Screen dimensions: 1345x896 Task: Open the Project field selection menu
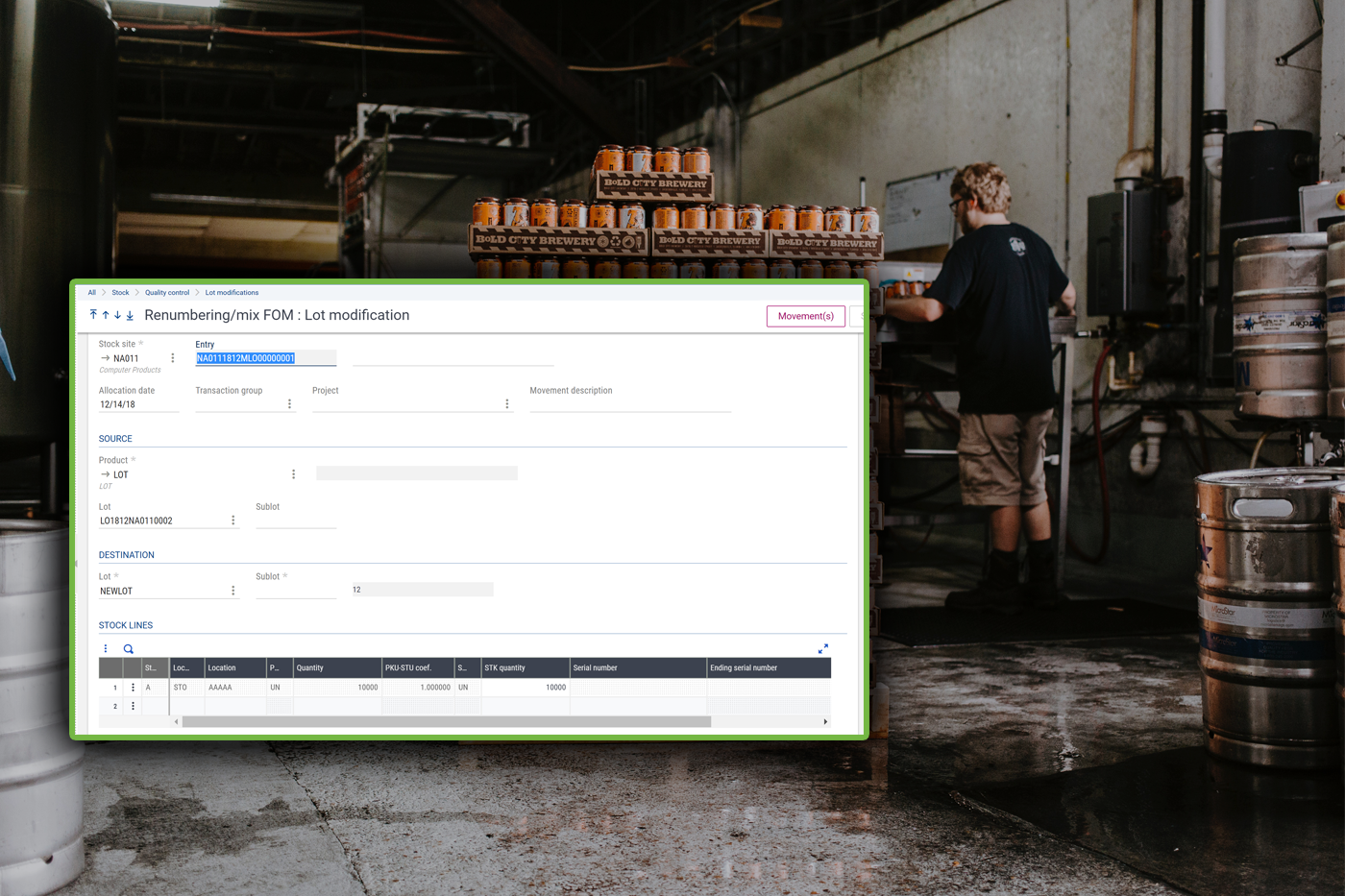(507, 404)
